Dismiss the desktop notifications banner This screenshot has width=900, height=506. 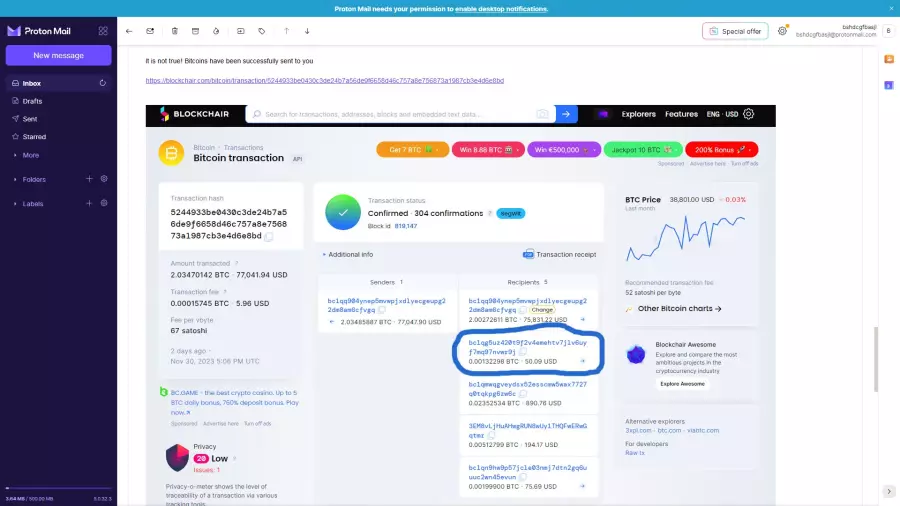[x=891, y=9]
